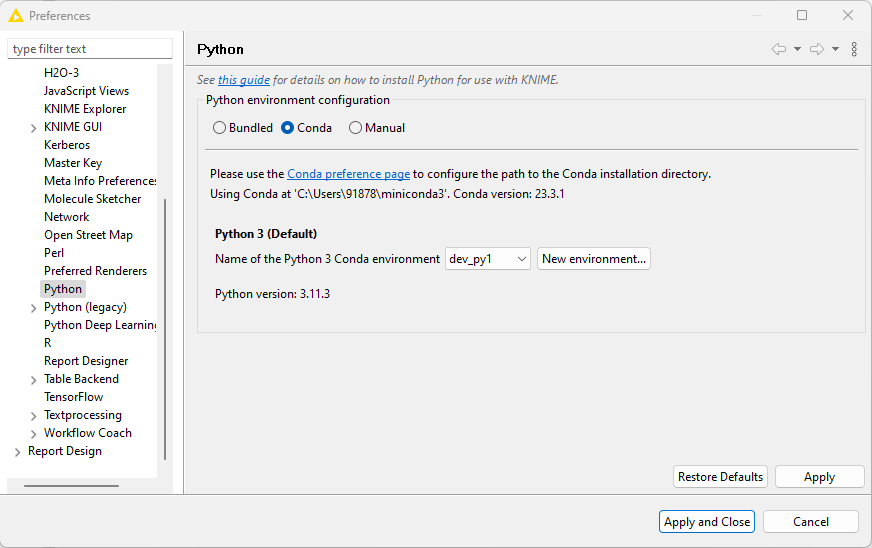The height and width of the screenshot is (548, 872).
Task: Select H2O-3 in preferences tree
Action: (x=62, y=73)
